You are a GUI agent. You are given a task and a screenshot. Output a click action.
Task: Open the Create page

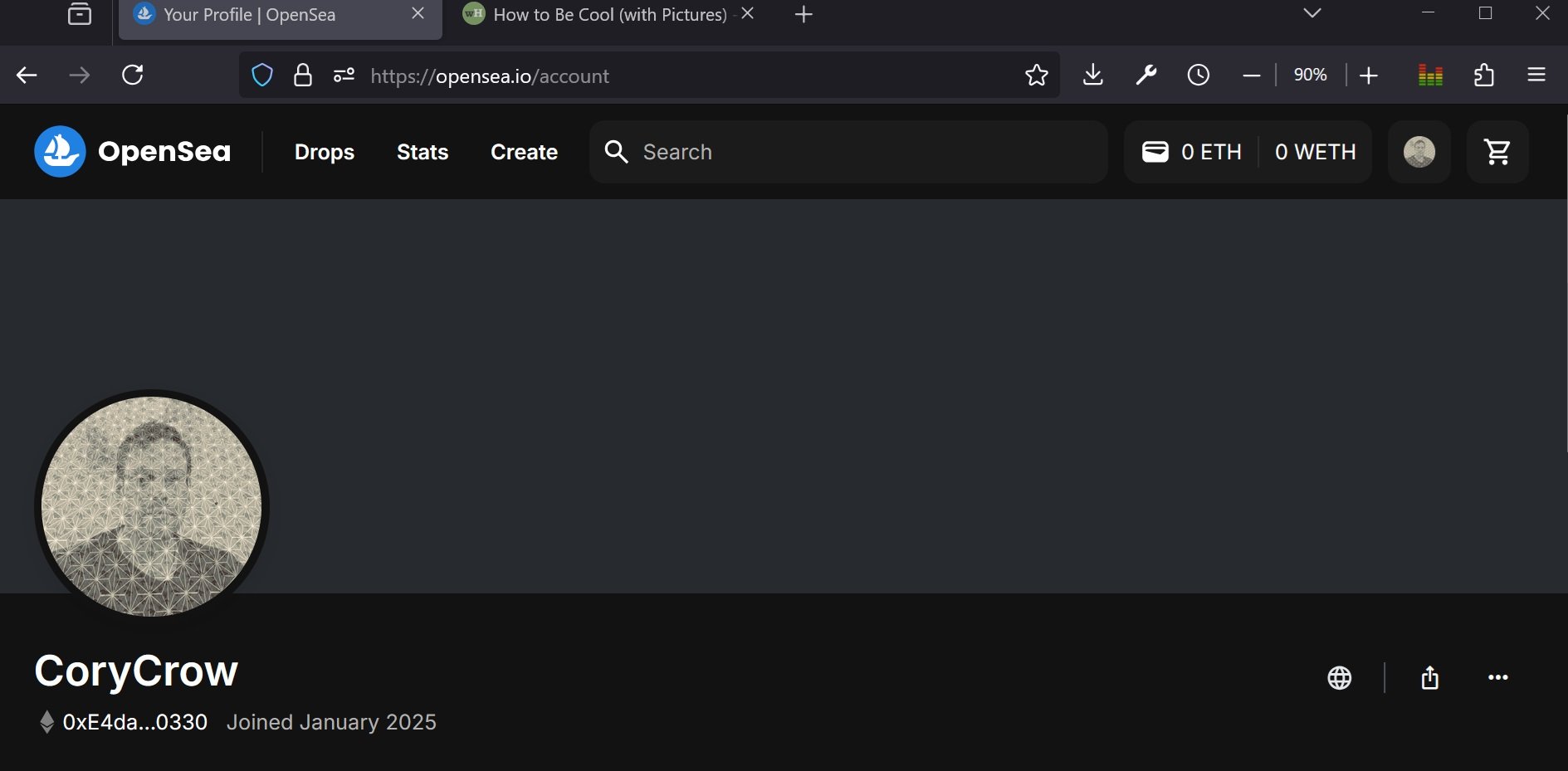pos(524,152)
